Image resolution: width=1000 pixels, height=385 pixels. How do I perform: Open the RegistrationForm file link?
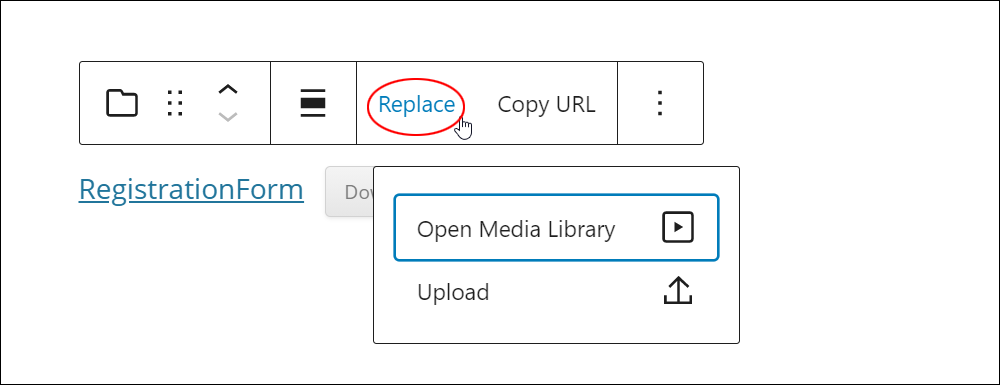point(191,189)
